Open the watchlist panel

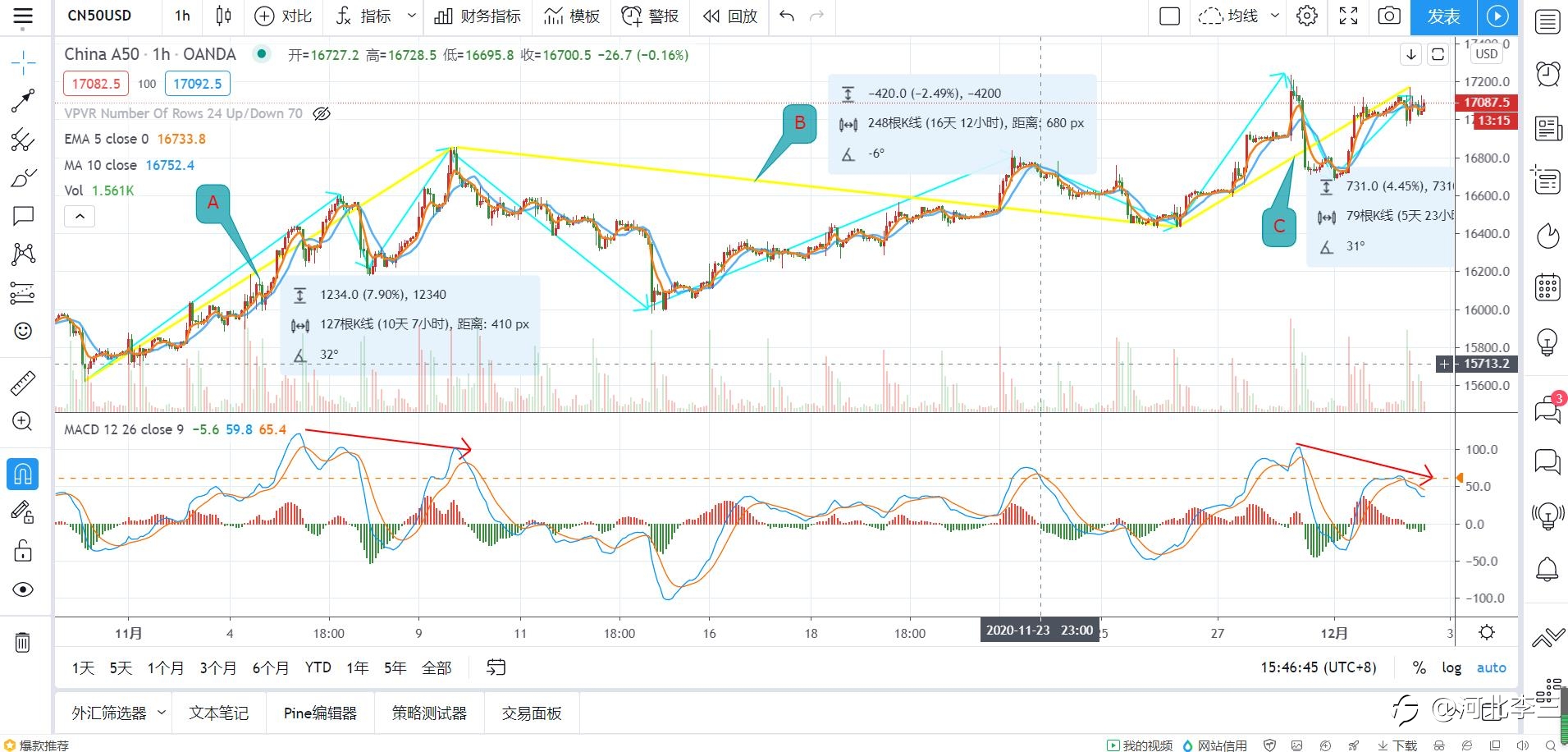[1547, 22]
